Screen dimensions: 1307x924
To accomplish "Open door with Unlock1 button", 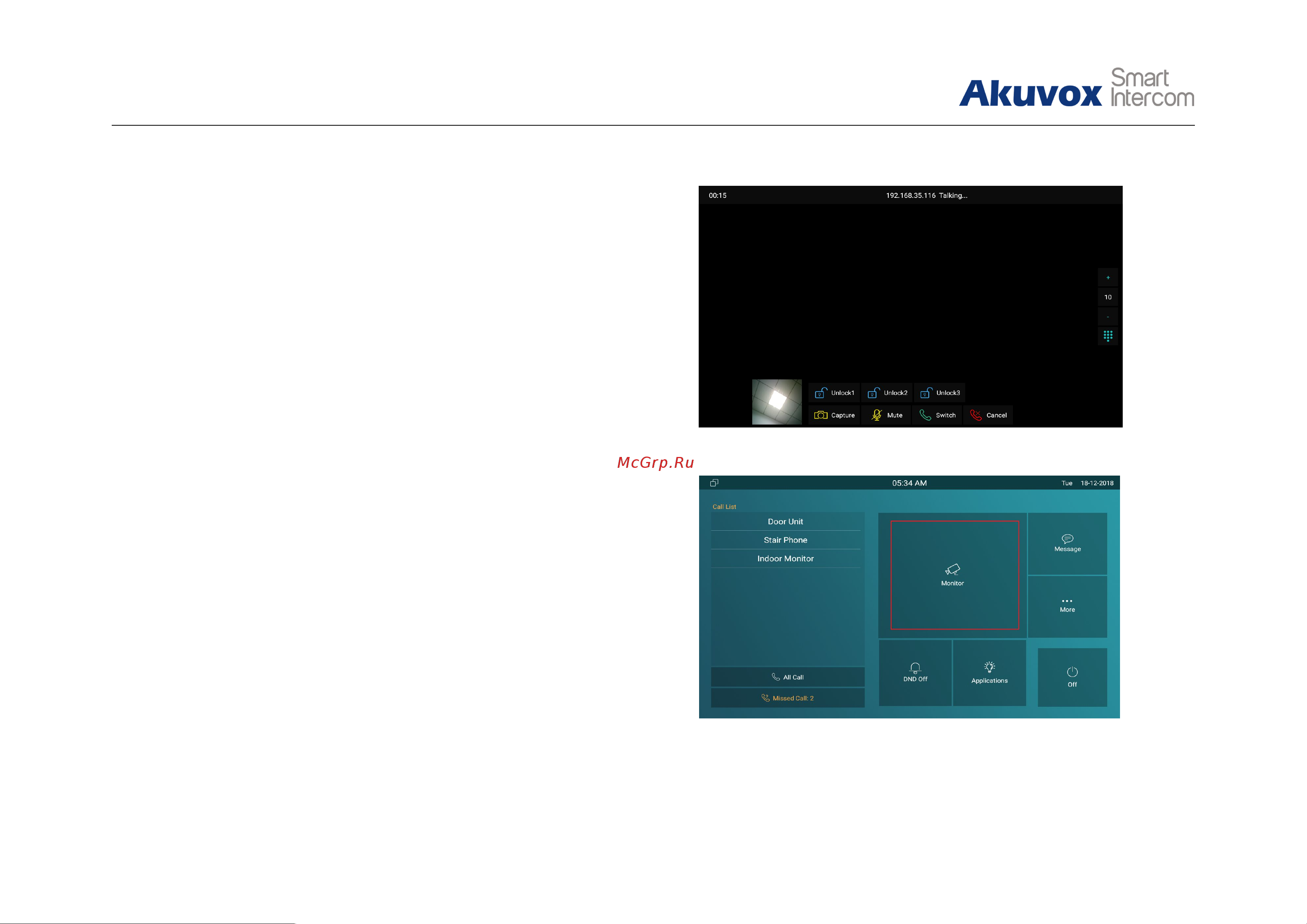I will [834, 393].
